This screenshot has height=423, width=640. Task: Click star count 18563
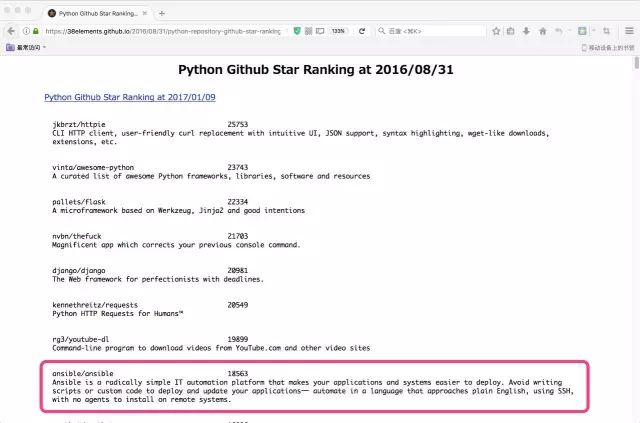click(238, 374)
